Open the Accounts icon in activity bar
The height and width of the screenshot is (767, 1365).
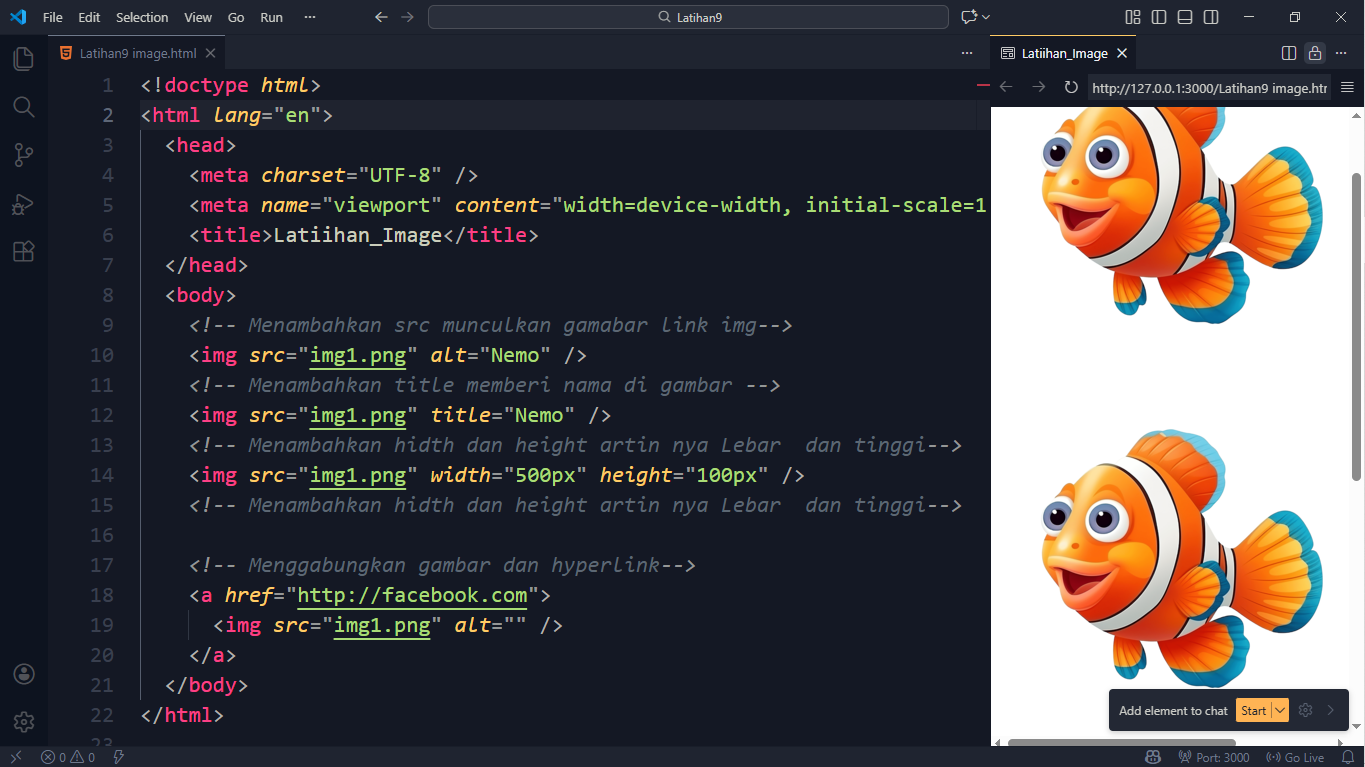point(24,674)
